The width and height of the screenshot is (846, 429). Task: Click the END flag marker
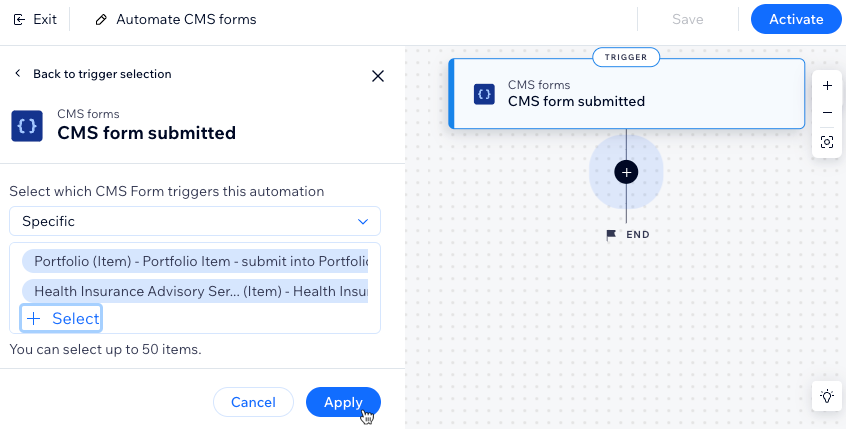pos(611,235)
